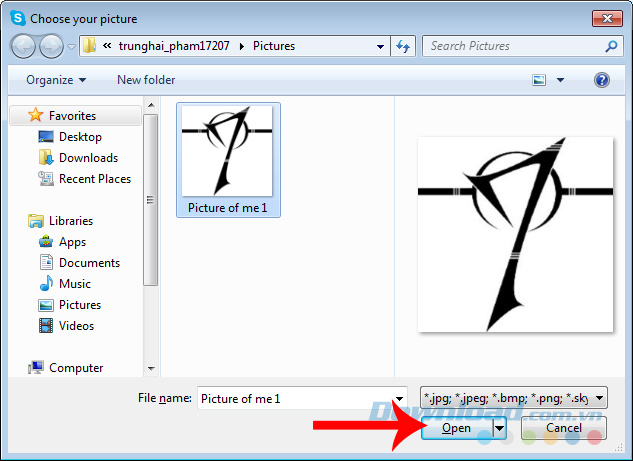Select Favorites in navigation pane
The image size is (633, 461).
pyautogui.click(x=75, y=116)
